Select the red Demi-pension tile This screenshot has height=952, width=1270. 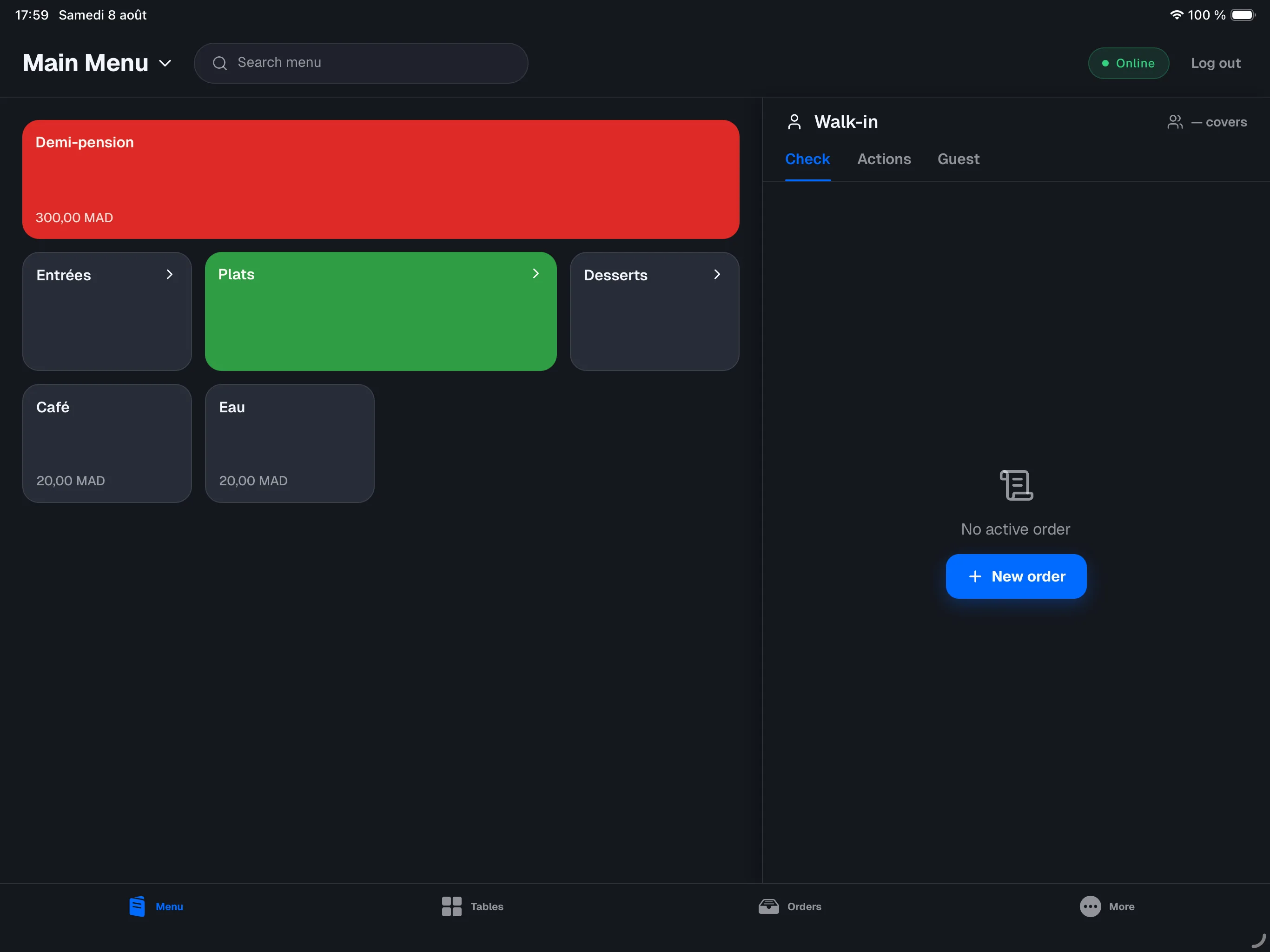click(x=381, y=179)
